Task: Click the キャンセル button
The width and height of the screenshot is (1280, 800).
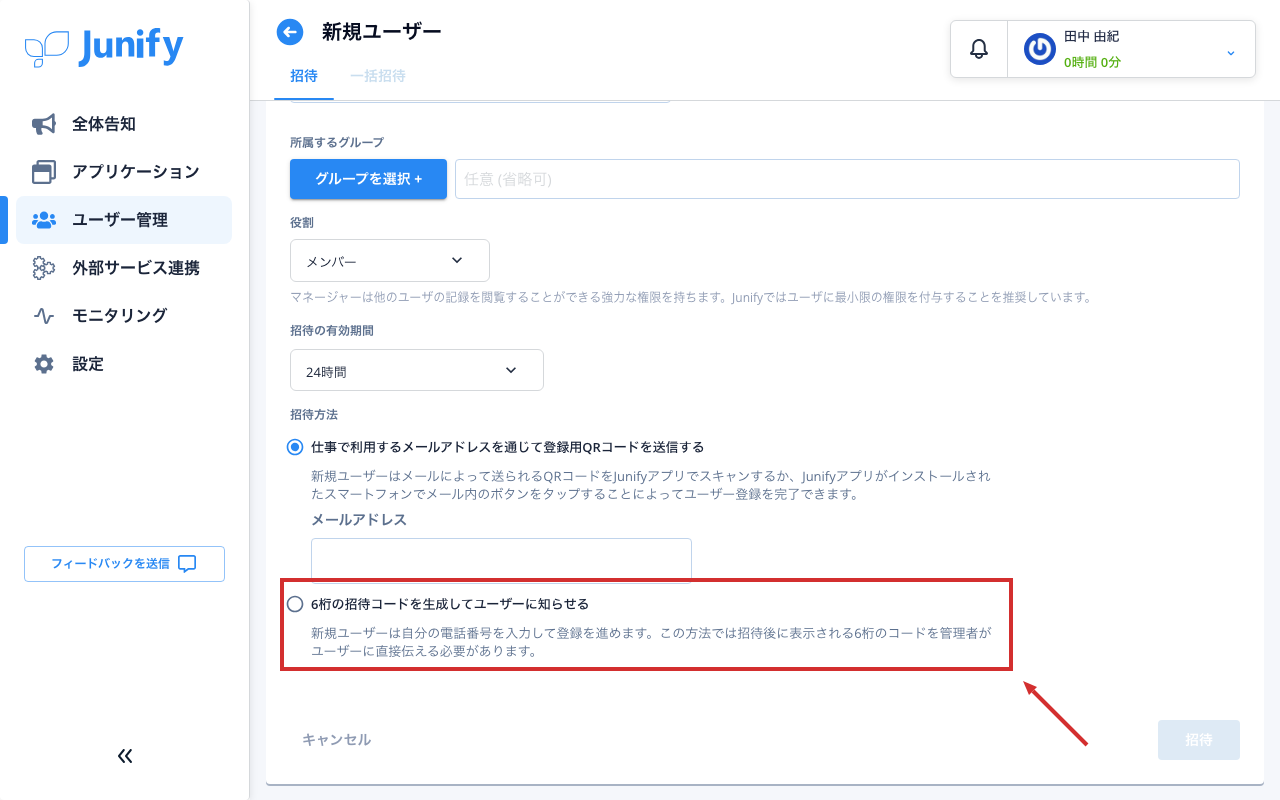Action: (x=336, y=740)
